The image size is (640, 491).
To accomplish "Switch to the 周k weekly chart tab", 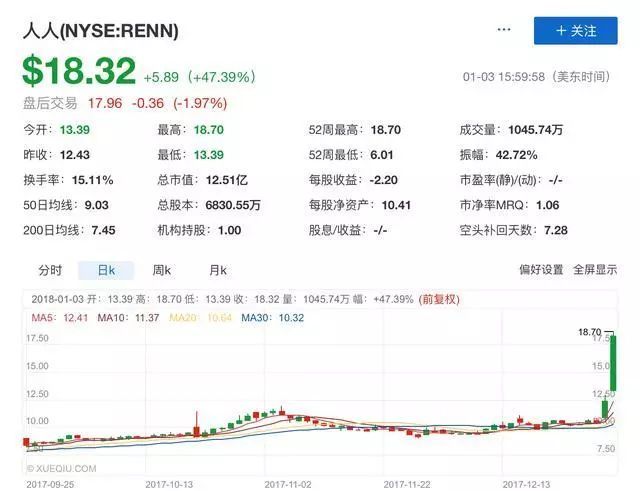I will pyautogui.click(x=162, y=270).
